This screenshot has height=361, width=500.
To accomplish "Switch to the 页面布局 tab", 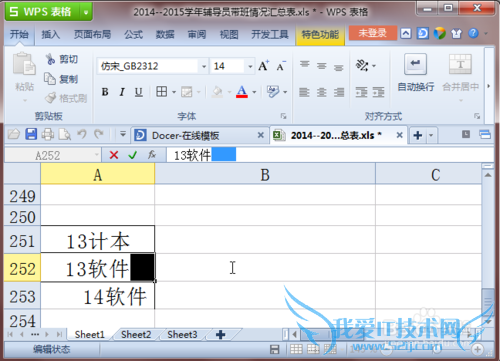I will pos(92,34).
